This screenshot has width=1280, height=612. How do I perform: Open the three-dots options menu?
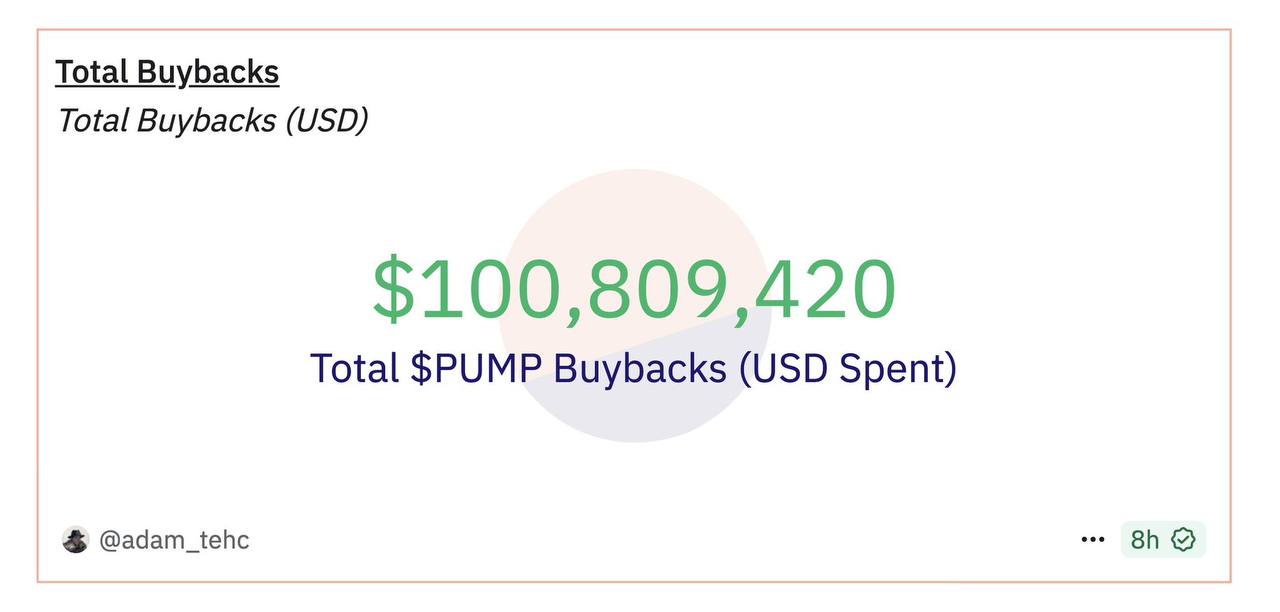click(x=1092, y=540)
